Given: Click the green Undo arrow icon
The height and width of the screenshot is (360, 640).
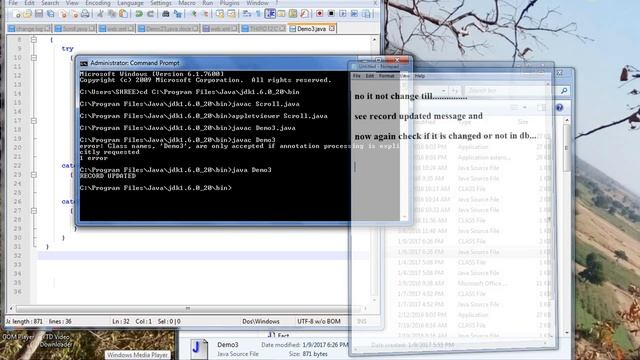Looking at the screenshot, I should [139, 14].
